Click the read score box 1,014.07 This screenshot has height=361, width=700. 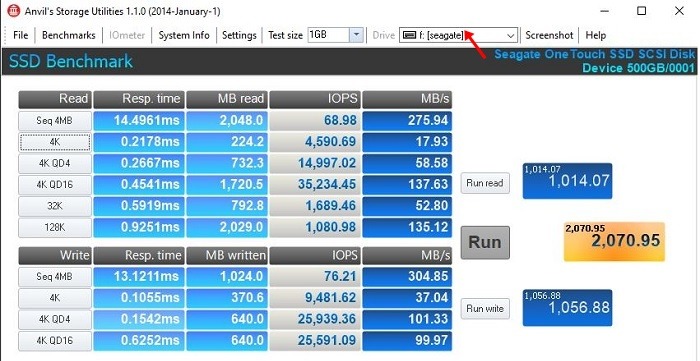tap(567, 181)
